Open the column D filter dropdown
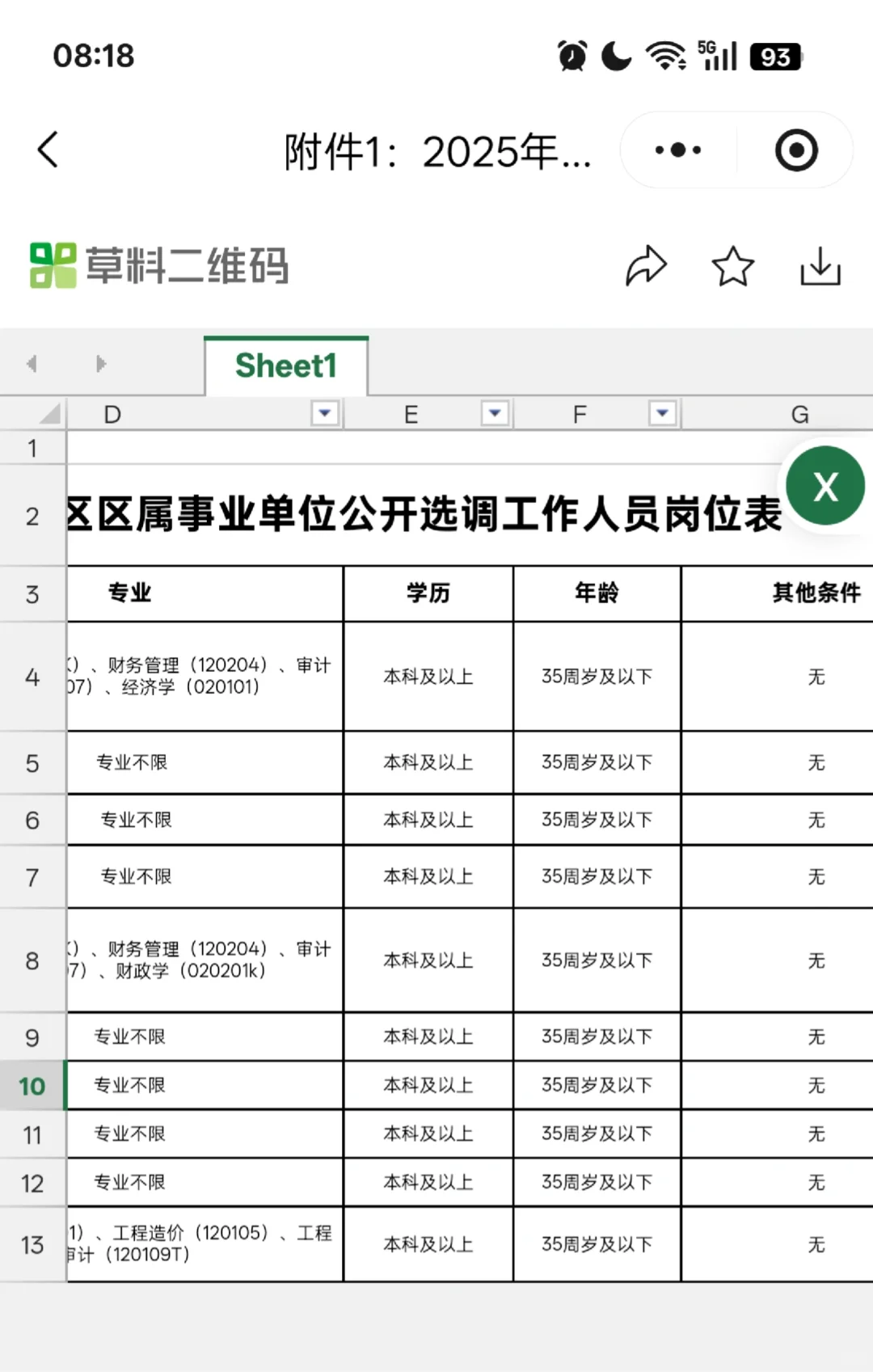The image size is (873, 1372). pos(324,413)
